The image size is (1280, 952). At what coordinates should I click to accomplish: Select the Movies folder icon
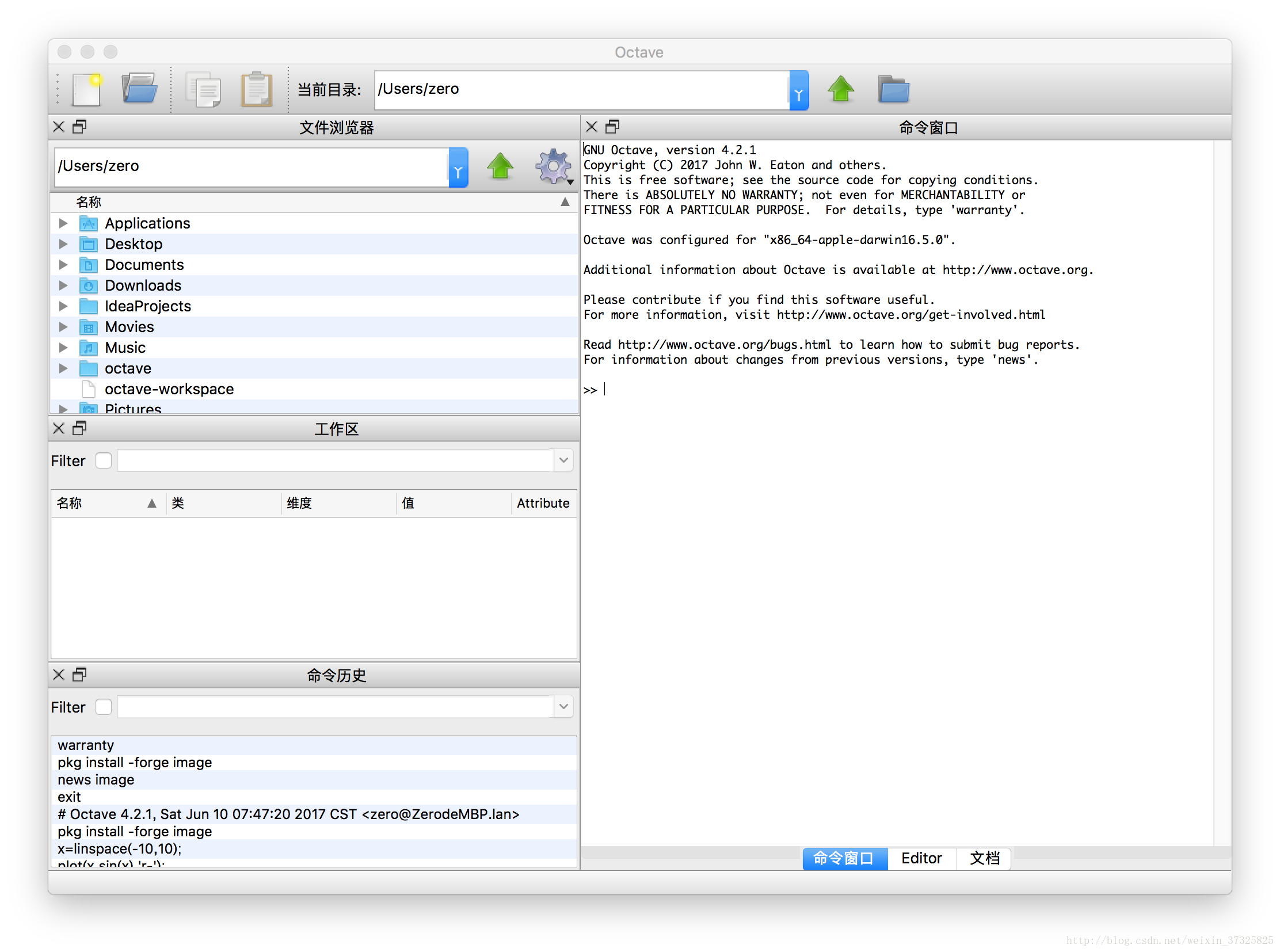coord(88,328)
